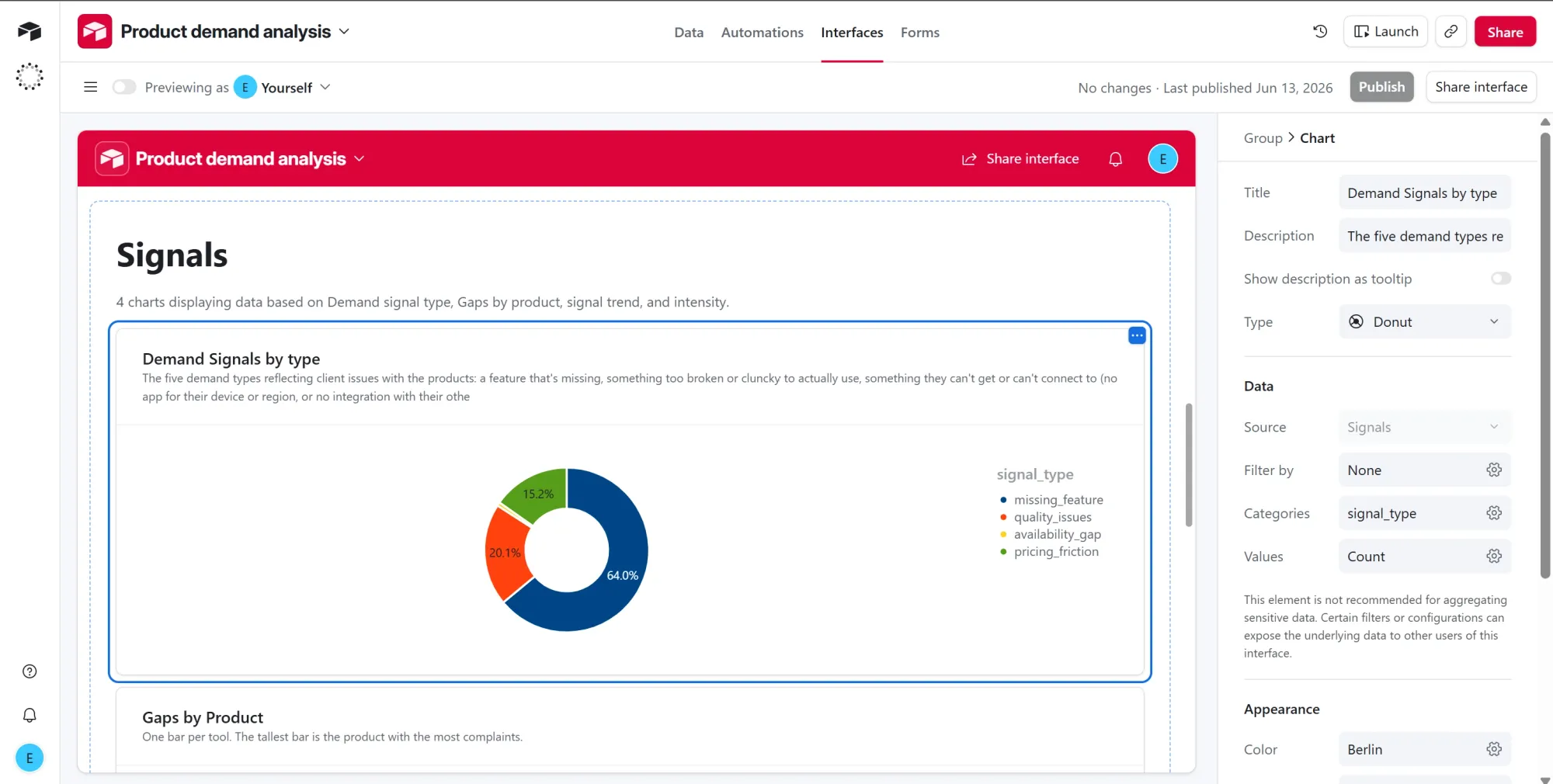This screenshot has height=784, width=1553.
Task: Open the hamburger sidebar menu
Action: click(x=91, y=87)
